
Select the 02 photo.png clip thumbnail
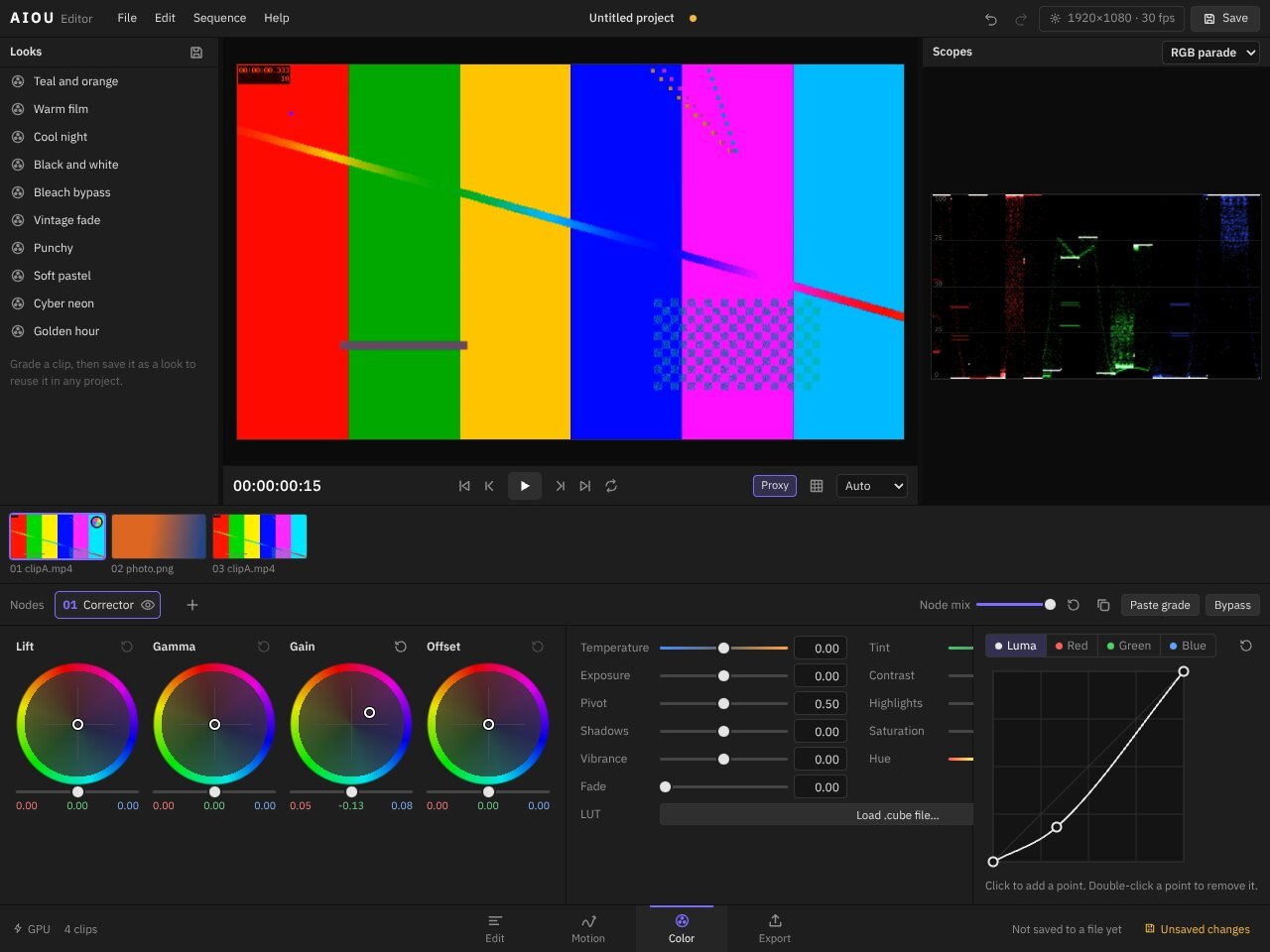pos(159,536)
